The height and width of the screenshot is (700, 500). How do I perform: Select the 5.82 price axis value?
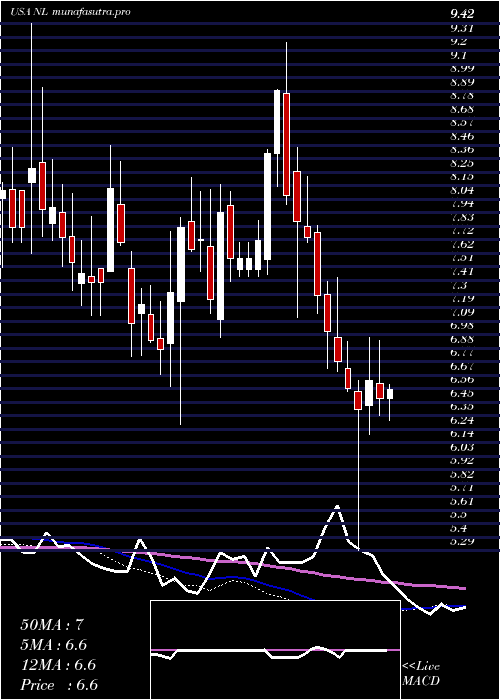point(462,474)
